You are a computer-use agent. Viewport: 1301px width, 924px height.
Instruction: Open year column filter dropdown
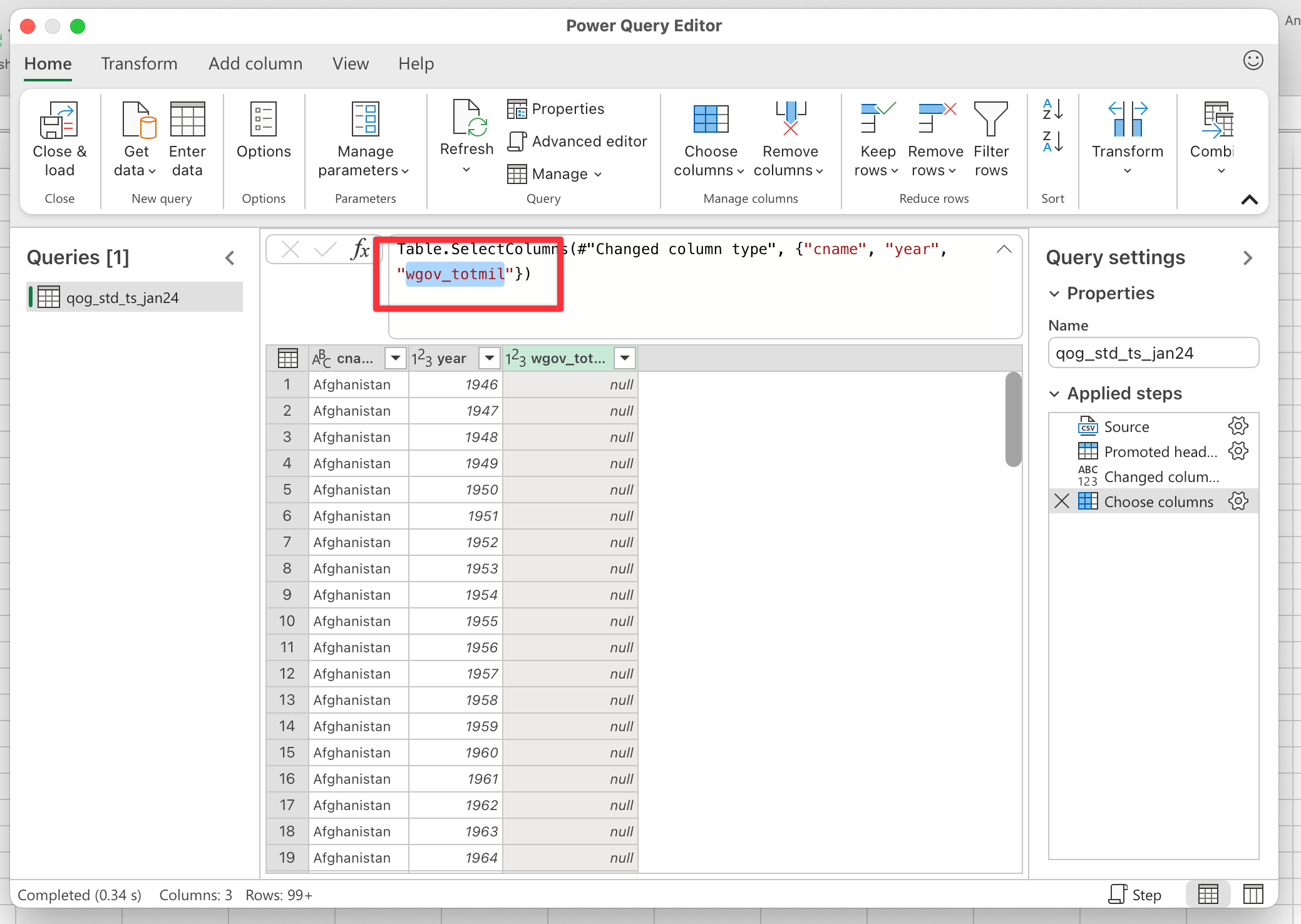click(489, 358)
